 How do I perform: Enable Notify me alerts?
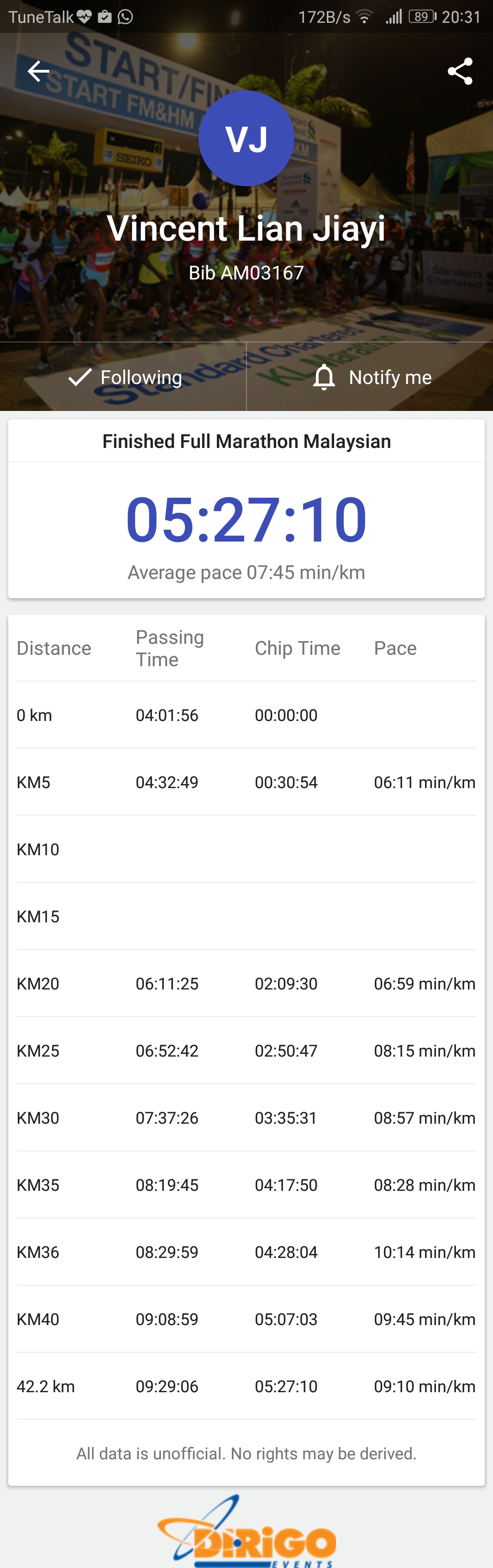coord(370,377)
